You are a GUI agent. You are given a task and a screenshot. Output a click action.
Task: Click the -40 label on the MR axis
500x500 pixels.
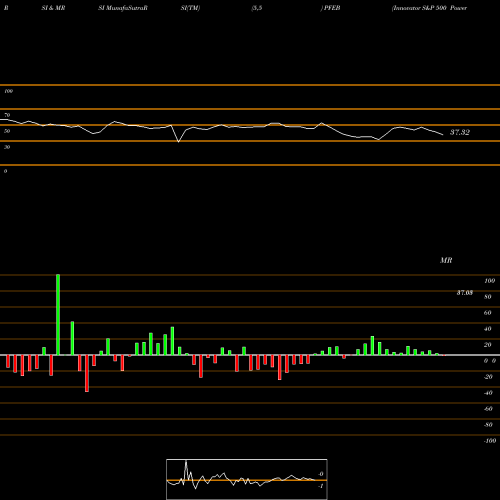click(488, 393)
